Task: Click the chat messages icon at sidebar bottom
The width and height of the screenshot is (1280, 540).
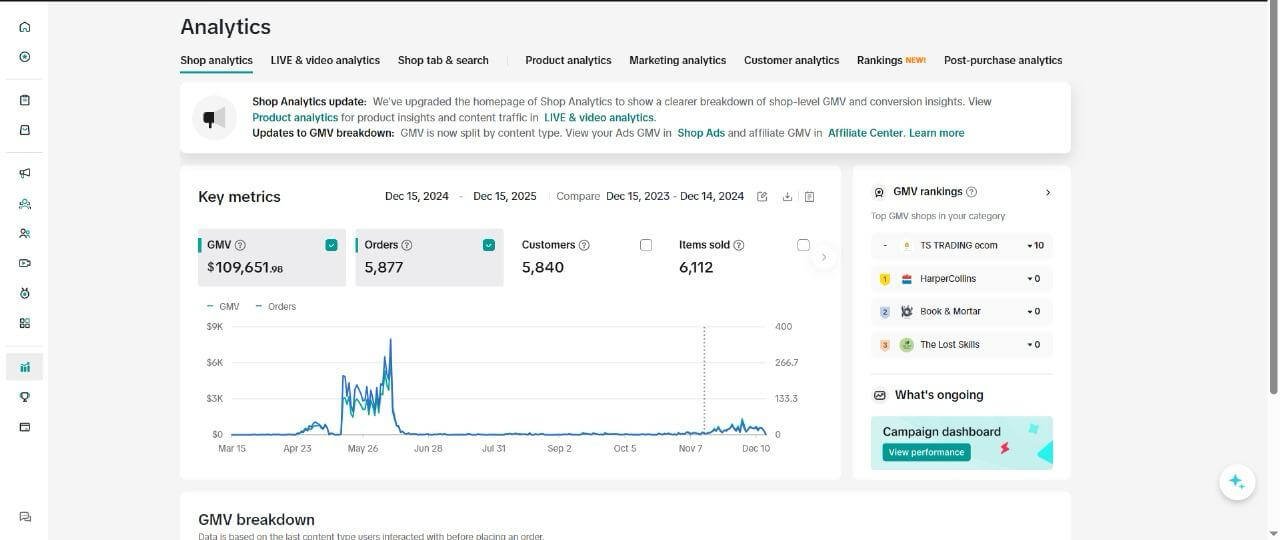Action: coord(25,517)
